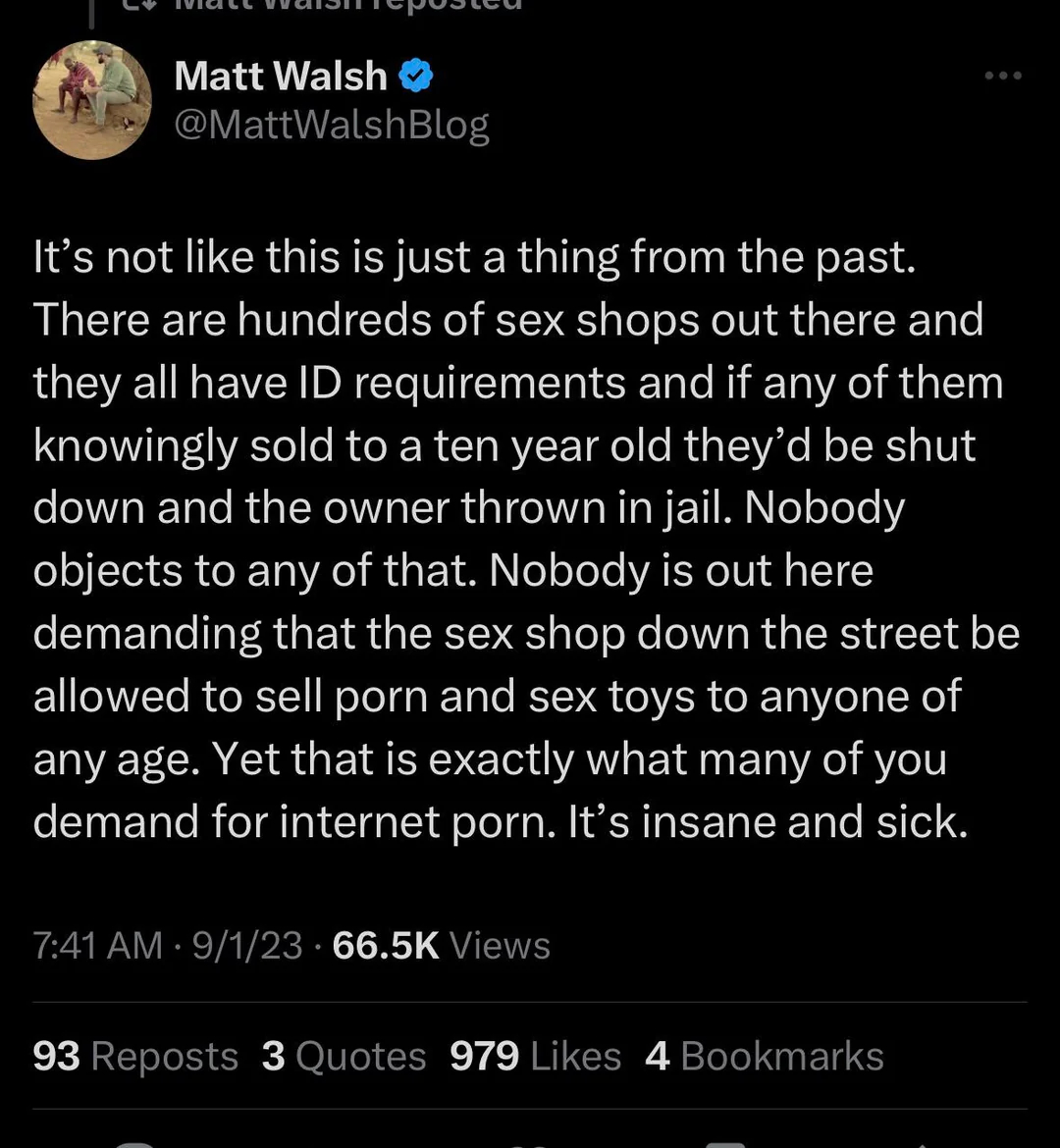Tap the share icon at bottom right
Viewport: 1060px width, 1148px height.
coord(923,1146)
